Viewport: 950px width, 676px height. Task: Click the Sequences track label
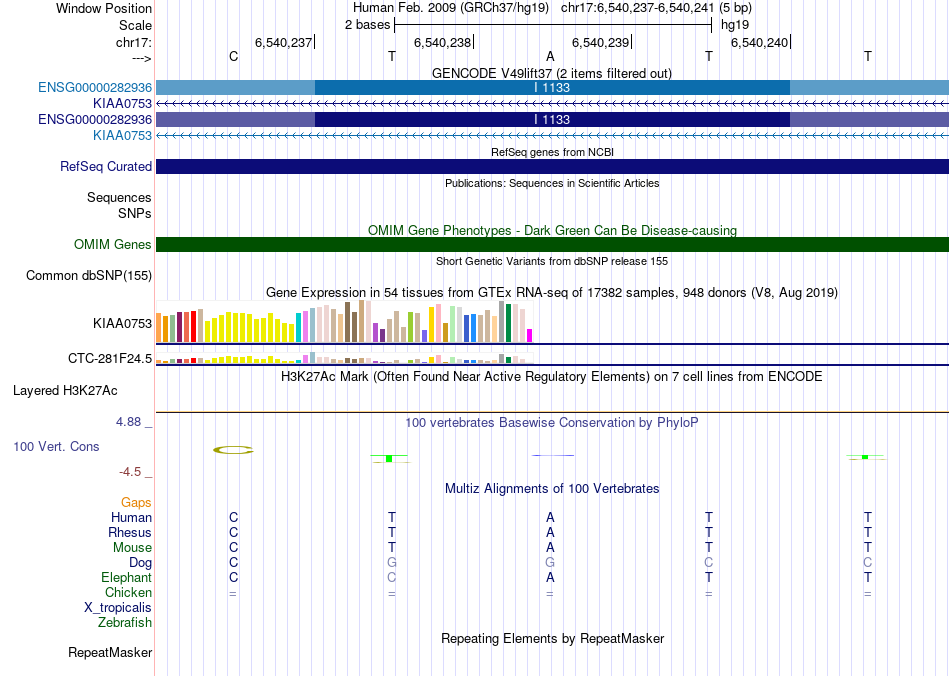pyautogui.click(x=119, y=197)
